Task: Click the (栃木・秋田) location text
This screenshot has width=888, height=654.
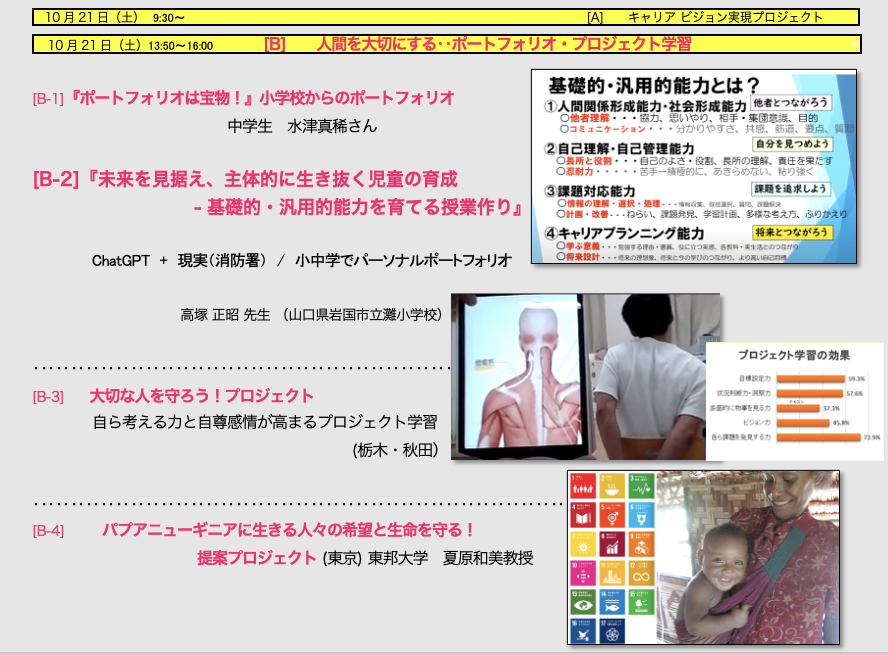Action: (395, 450)
